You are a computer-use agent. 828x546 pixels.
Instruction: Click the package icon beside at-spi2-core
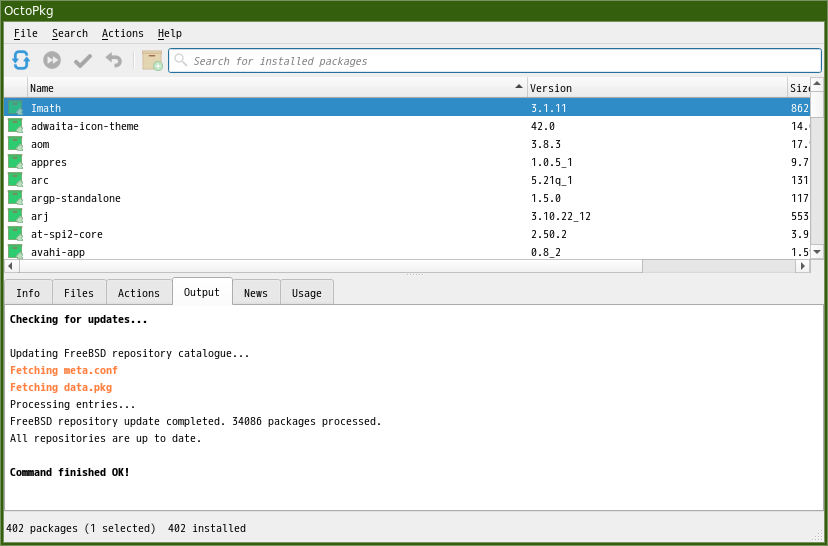(x=15, y=233)
